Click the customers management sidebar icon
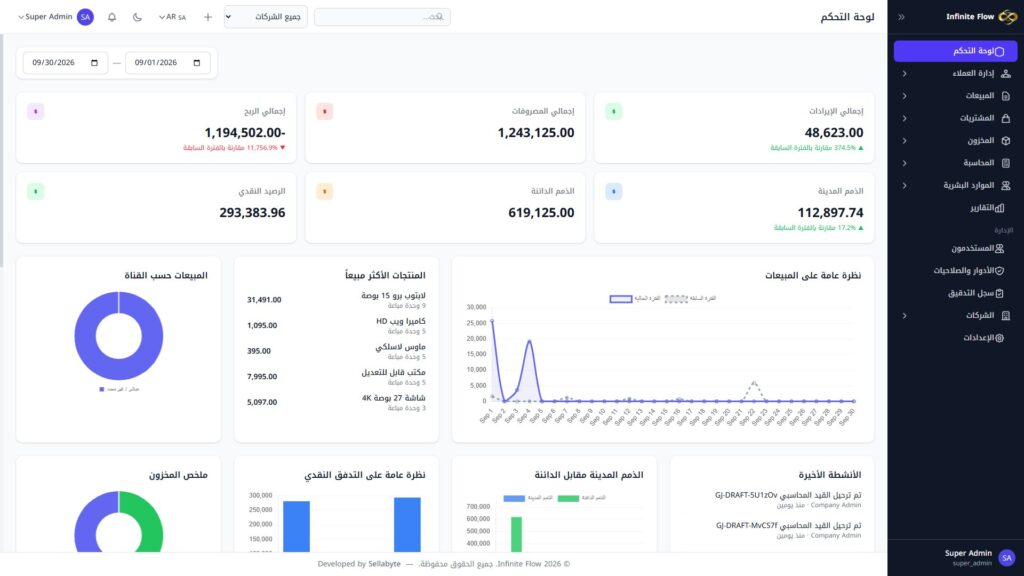This screenshot has height=576, width=1024. [1005, 74]
